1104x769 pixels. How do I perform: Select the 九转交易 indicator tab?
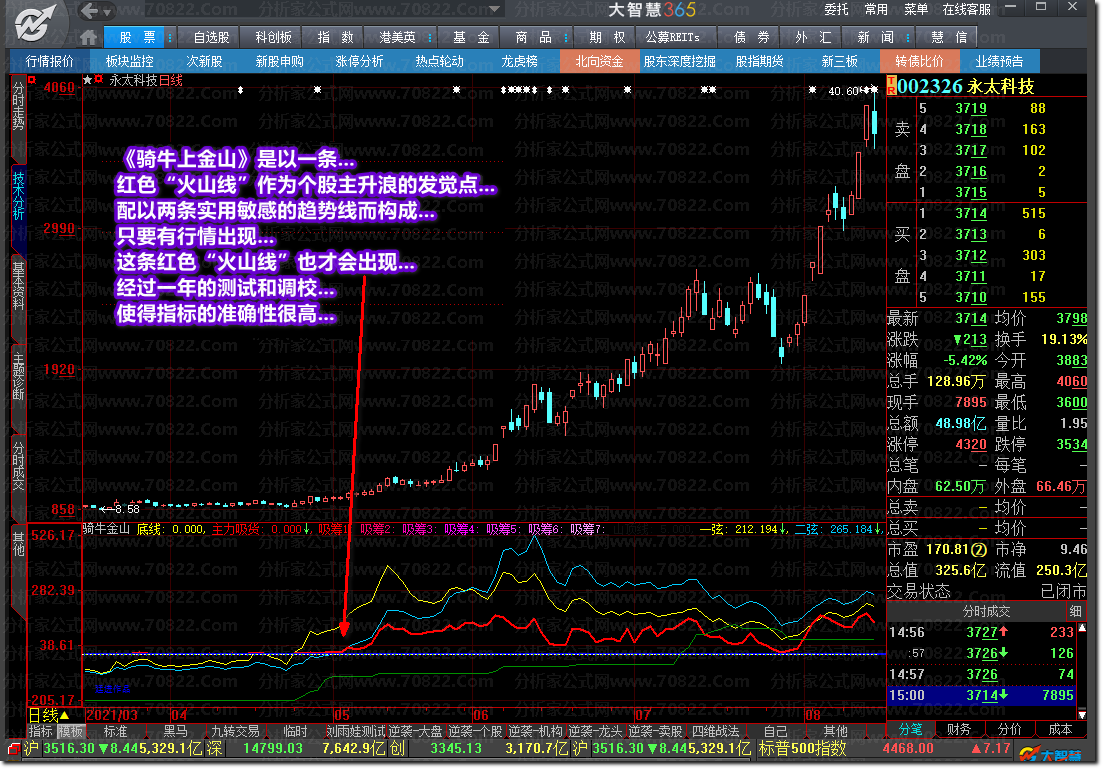(x=235, y=732)
